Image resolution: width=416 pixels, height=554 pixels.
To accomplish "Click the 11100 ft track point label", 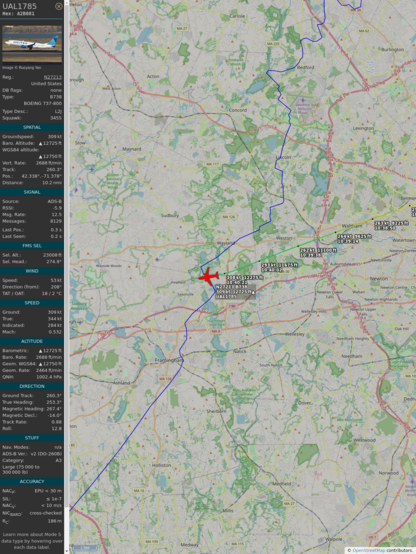I will click(x=318, y=252).
